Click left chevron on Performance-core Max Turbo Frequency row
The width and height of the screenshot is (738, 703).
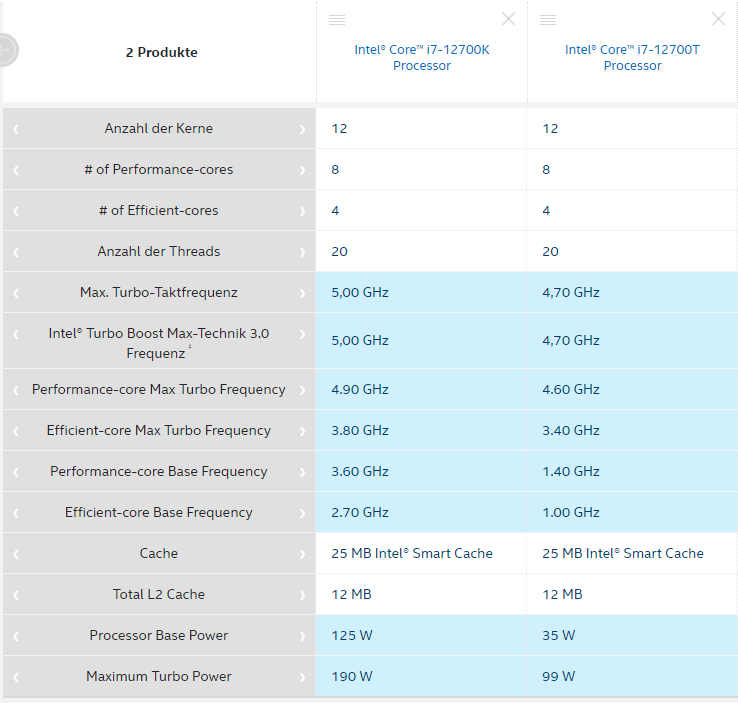(x=16, y=390)
